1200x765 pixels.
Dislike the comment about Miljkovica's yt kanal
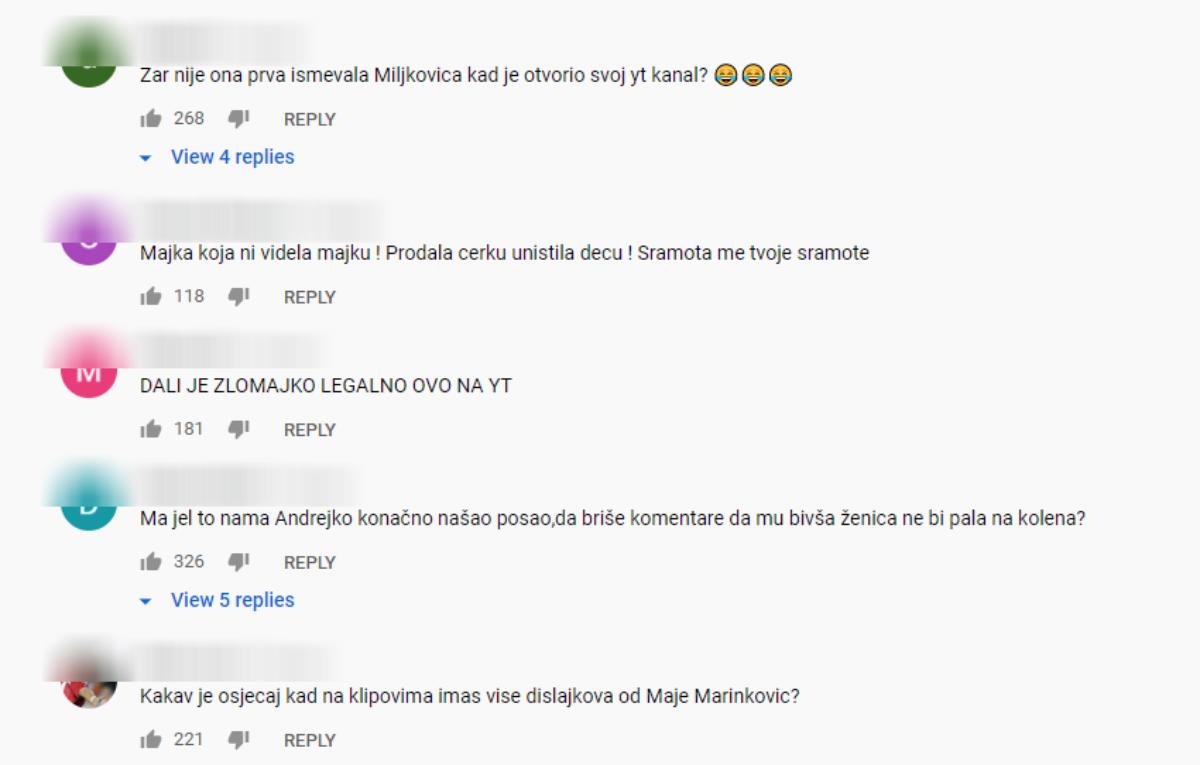(x=238, y=119)
